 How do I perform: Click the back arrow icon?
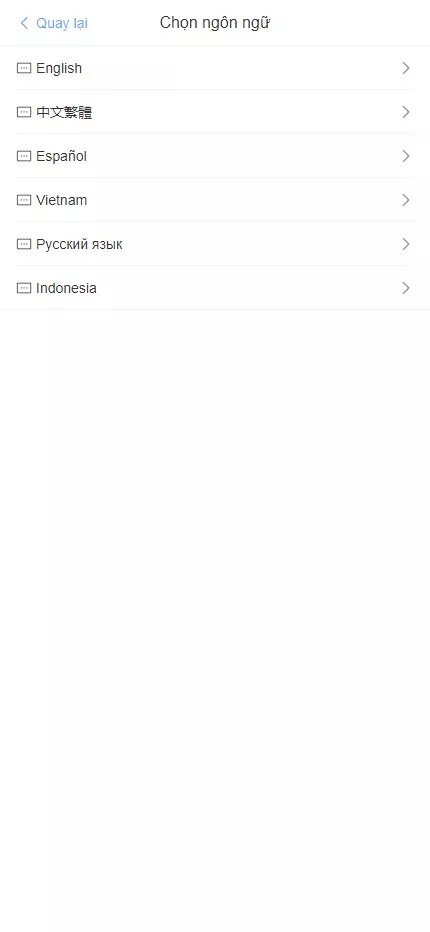pyautogui.click(x=24, y=23)
